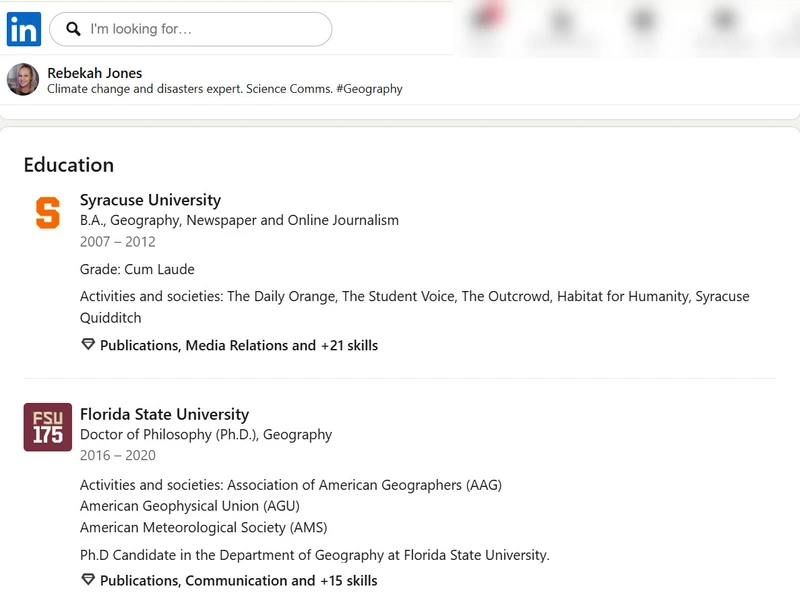Focus the "I'm looking for…" search field
Screen dimensions: 800x609
190,29
